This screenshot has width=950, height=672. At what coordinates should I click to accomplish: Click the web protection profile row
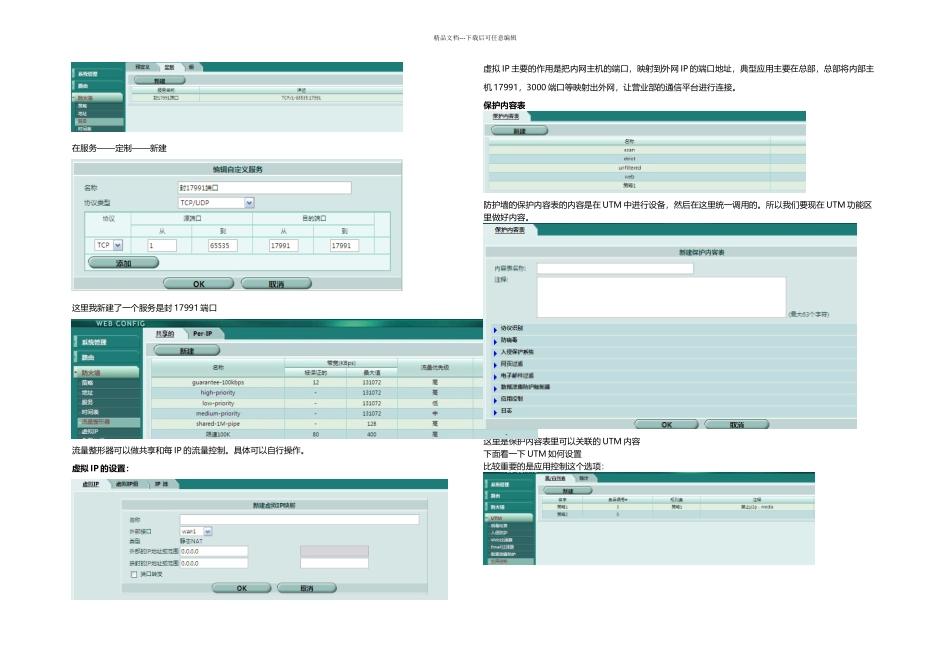[x=647, y=176]
